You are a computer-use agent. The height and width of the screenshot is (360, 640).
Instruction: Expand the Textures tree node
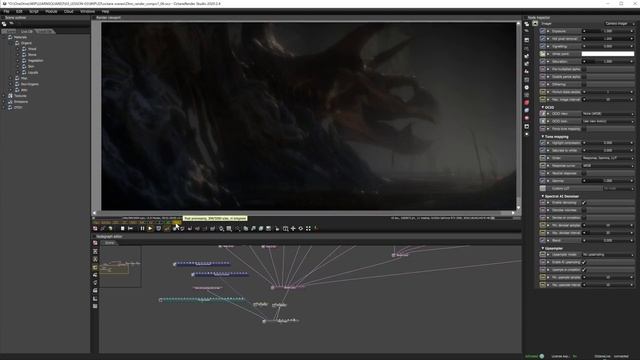(x=4, y=96)
